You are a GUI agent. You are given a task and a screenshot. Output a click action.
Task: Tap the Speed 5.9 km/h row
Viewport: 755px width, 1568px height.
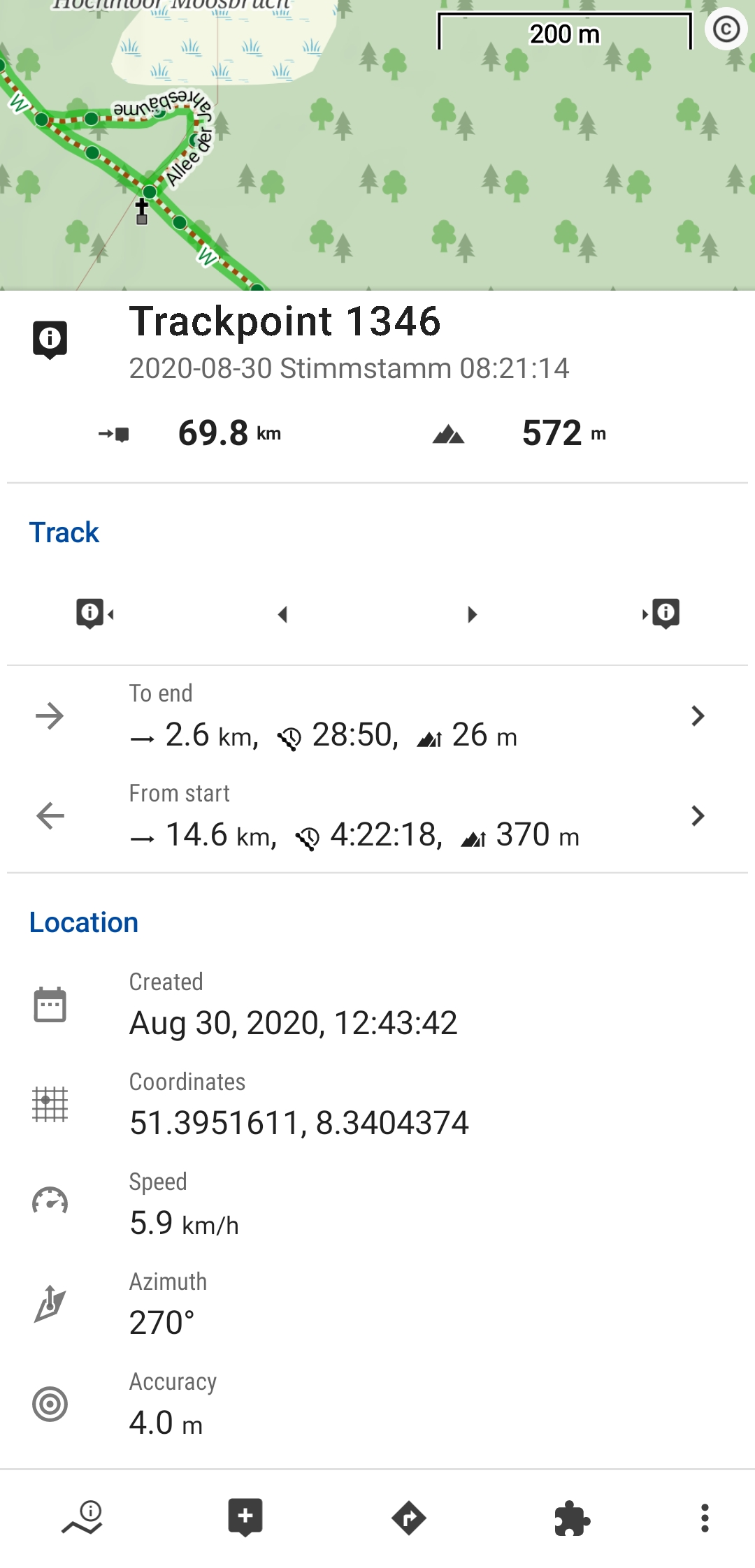[x=185, y=1224]
